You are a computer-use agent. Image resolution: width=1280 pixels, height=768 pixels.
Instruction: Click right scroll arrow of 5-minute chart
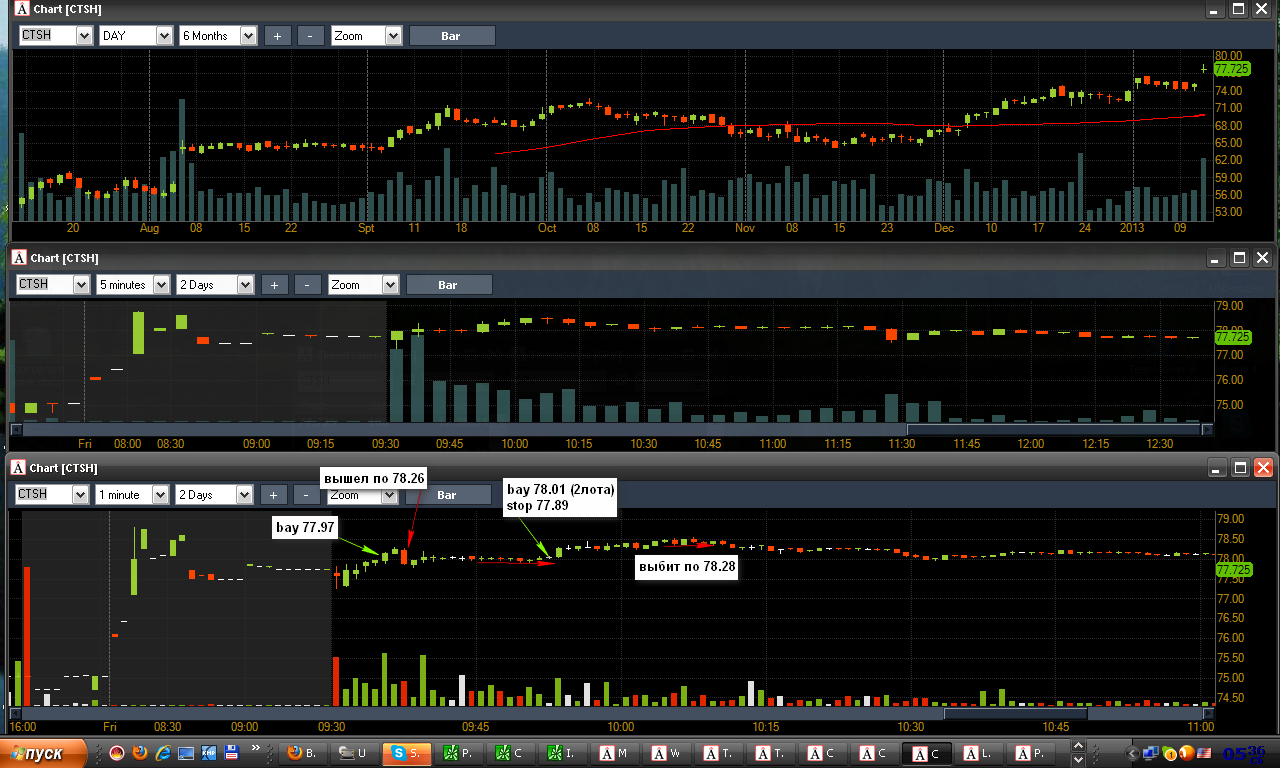tap(1208, 429)
